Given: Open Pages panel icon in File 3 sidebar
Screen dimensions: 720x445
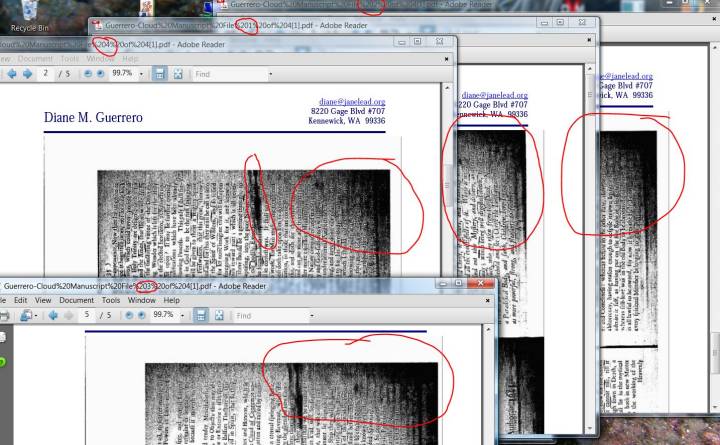Looking at the screenshot, I should click(2, 338).
